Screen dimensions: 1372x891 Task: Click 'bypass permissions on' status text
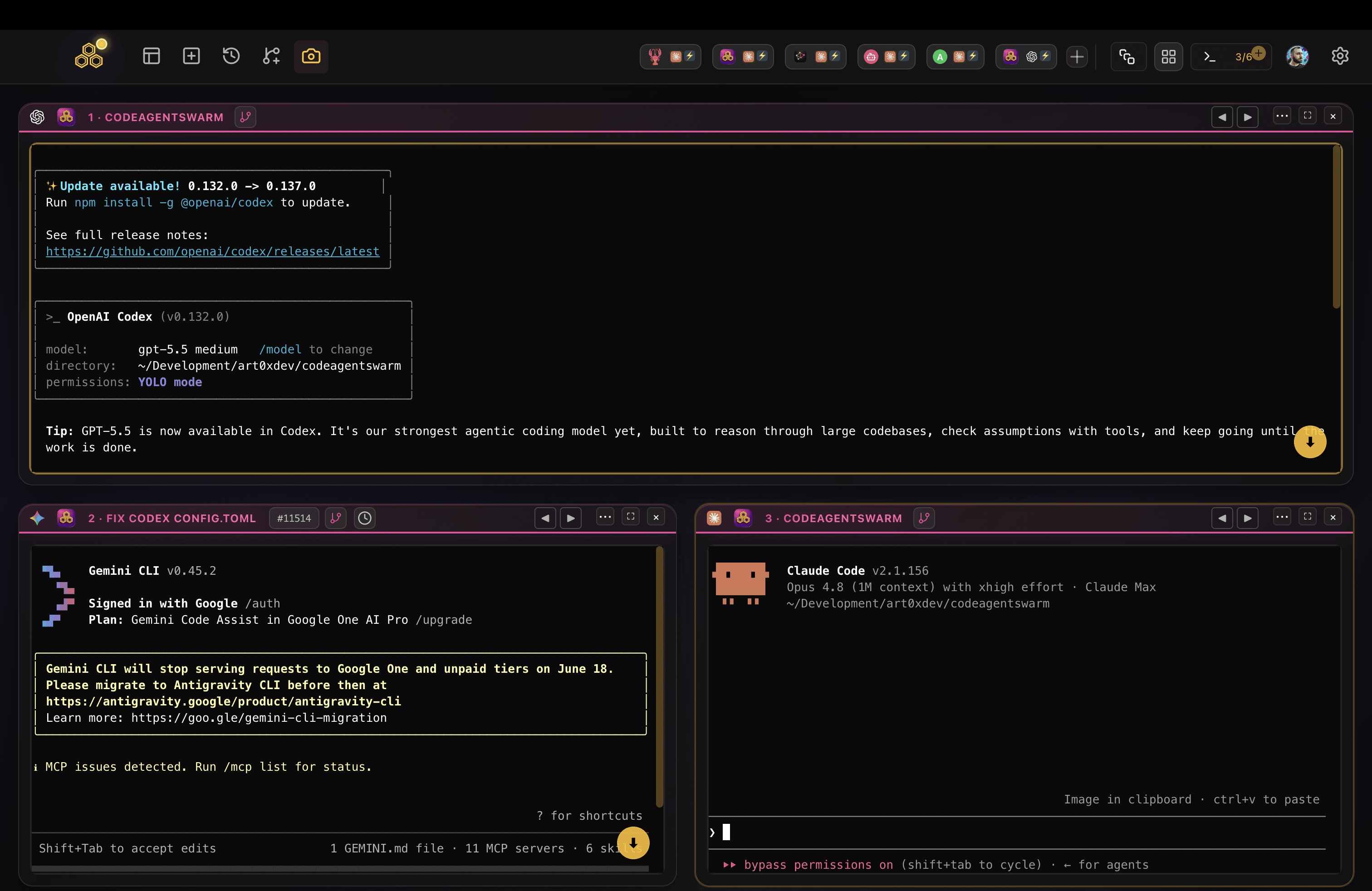click(818, 865)
